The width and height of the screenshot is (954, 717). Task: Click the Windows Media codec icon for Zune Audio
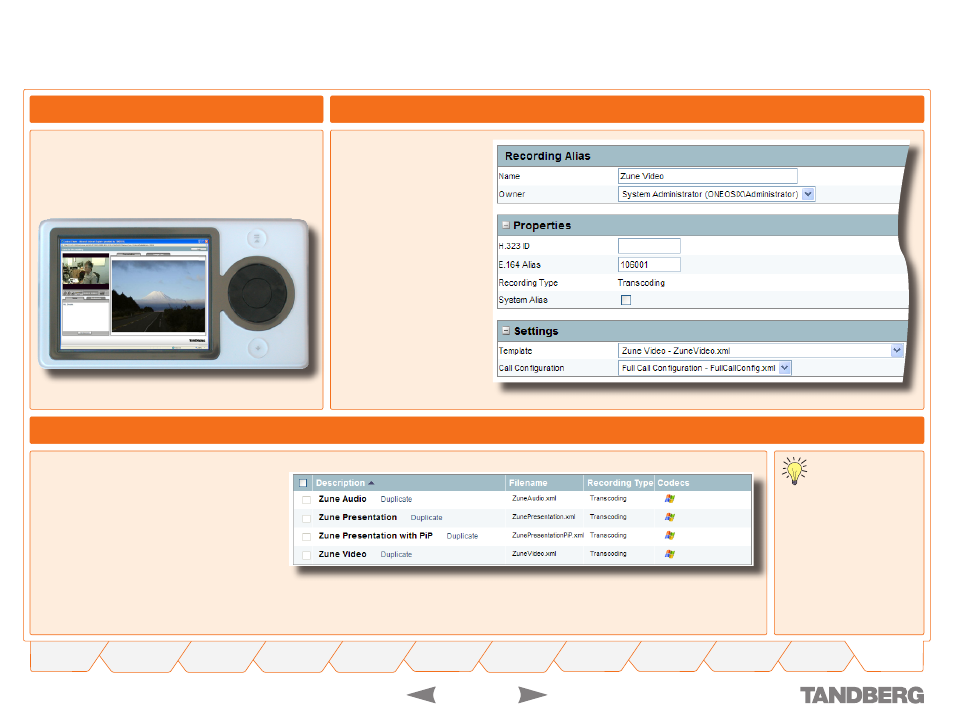pyautogui.click(x=670, y=498)
